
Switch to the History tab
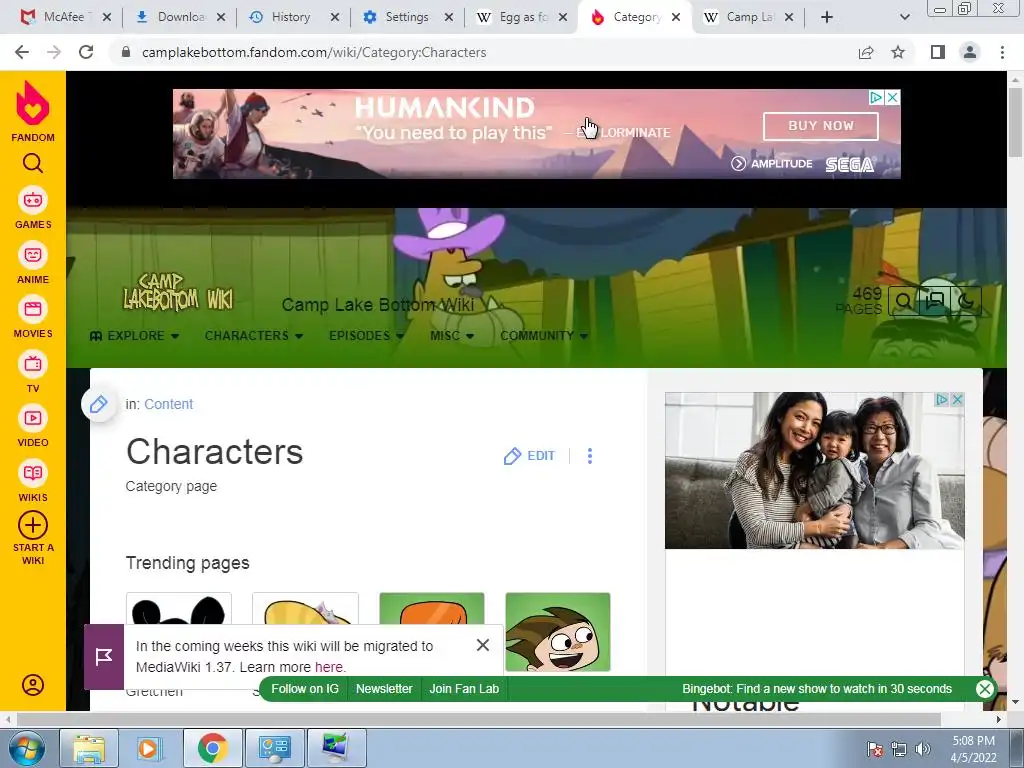click(292, 18)
